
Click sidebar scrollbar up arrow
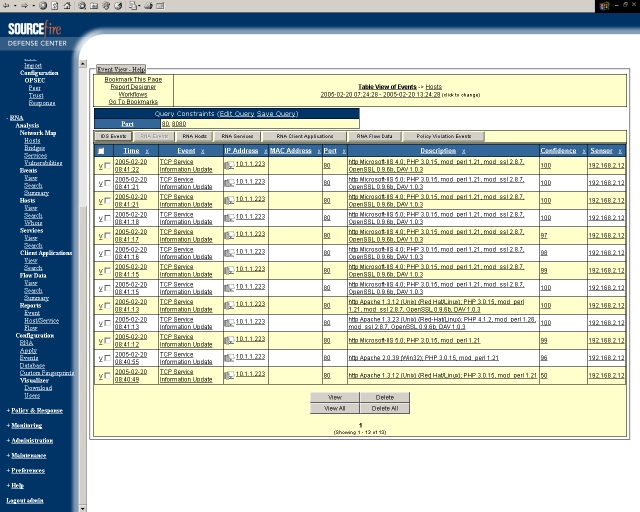pos(83,64)
